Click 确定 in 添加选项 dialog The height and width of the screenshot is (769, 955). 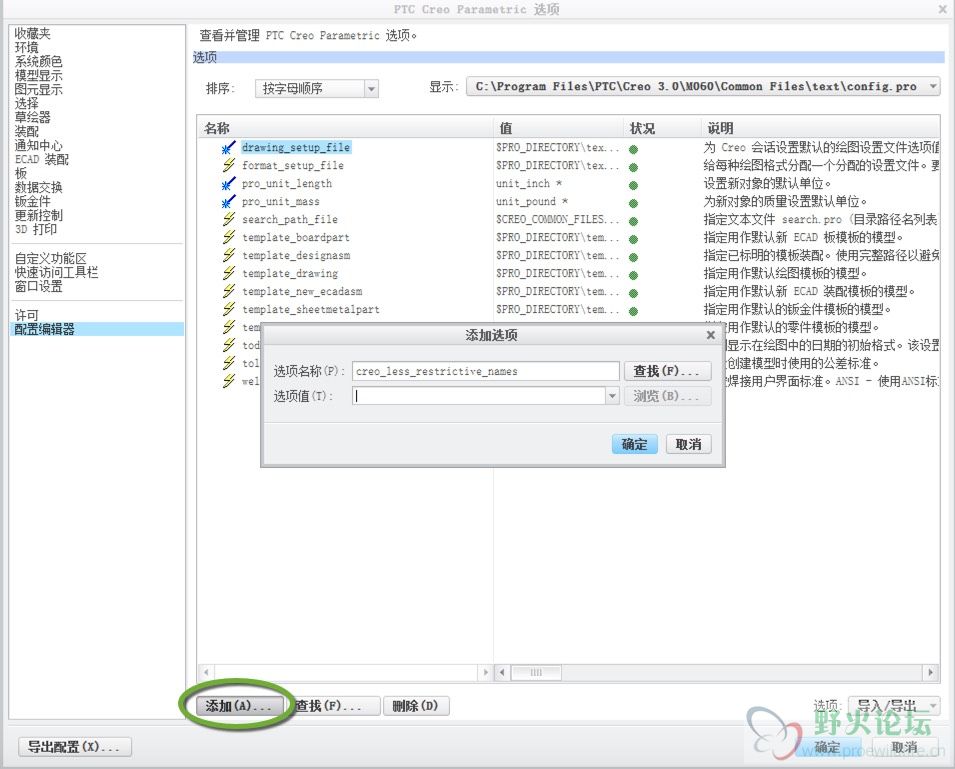click(x=634, y=444)
